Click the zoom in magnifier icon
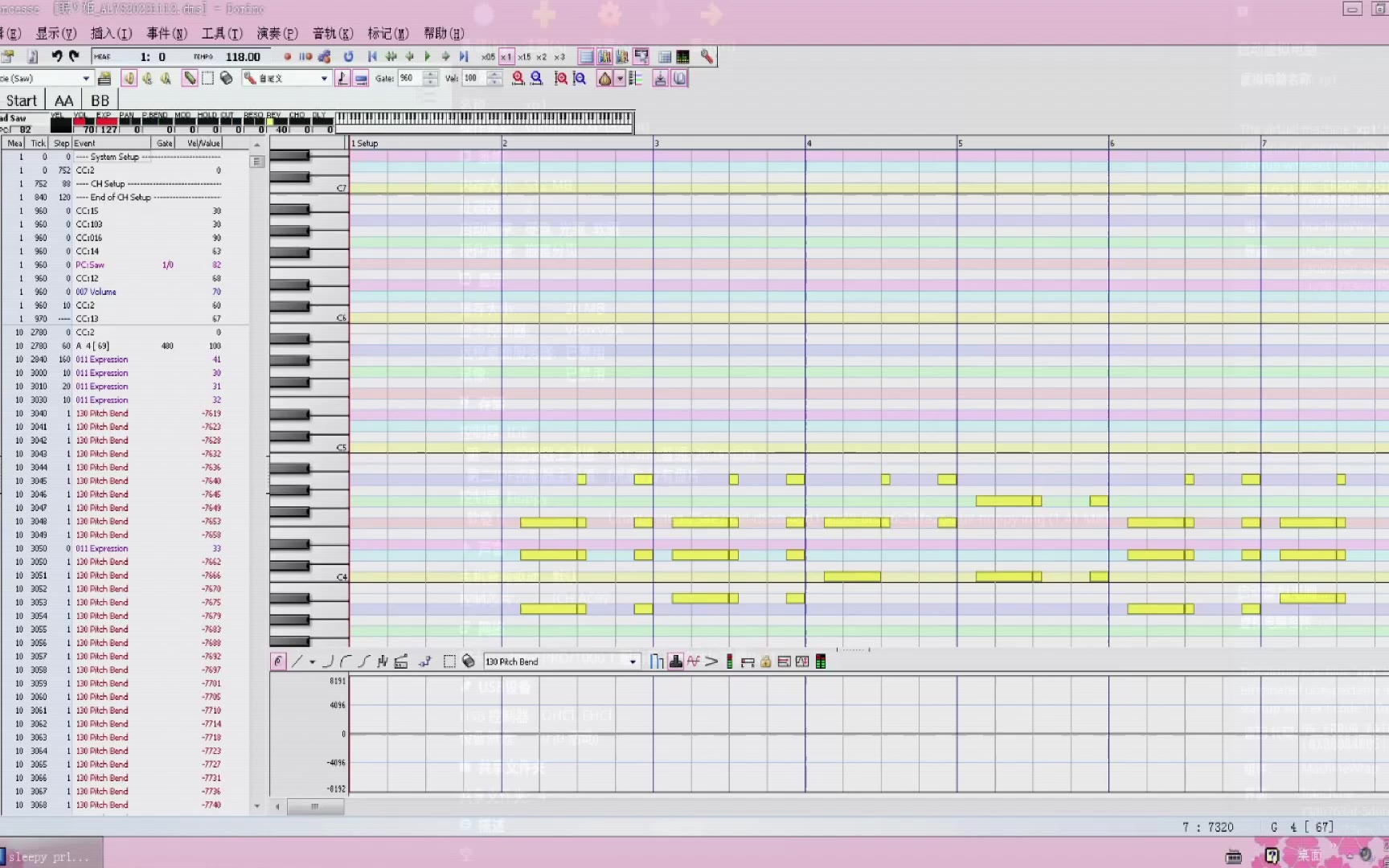This screenshot has width=1389, height=868. [x=518, y=79]
